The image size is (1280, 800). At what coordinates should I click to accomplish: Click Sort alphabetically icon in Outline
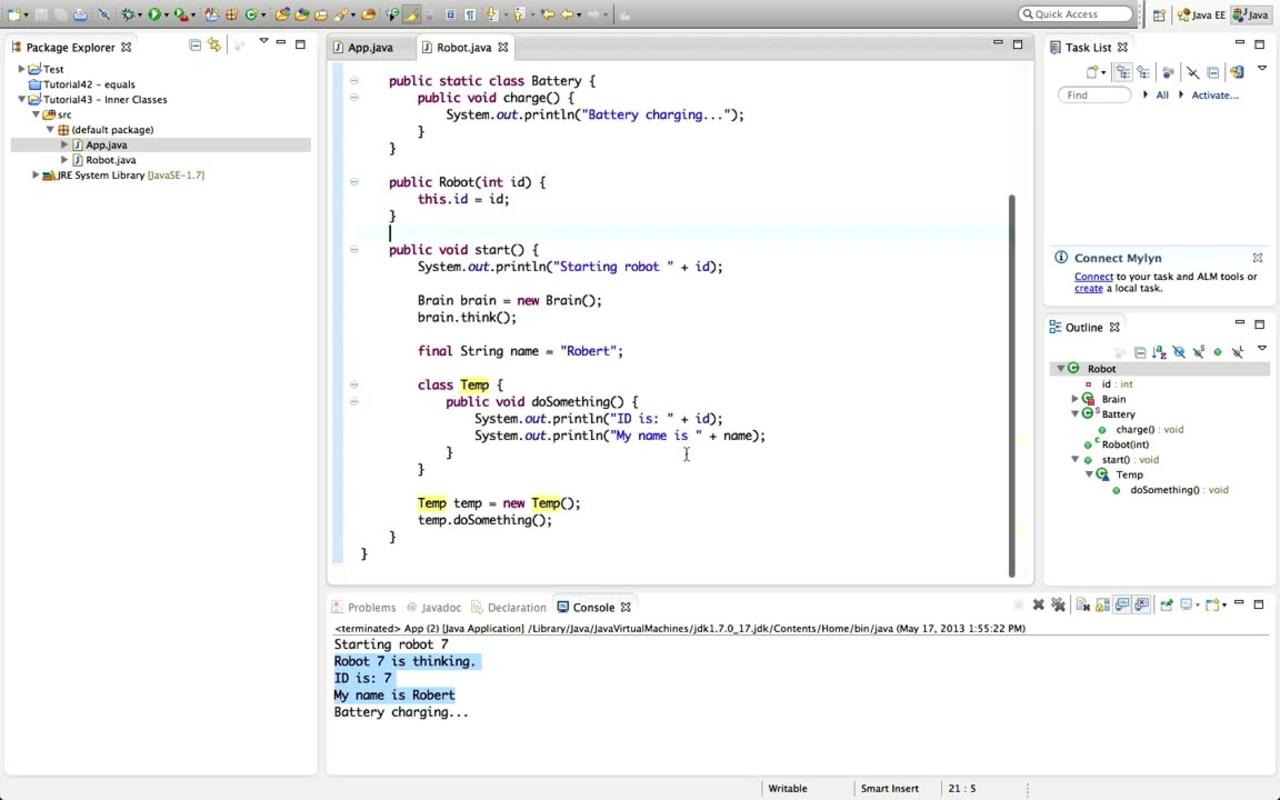pyautogui.click(x=1158, y=352)
